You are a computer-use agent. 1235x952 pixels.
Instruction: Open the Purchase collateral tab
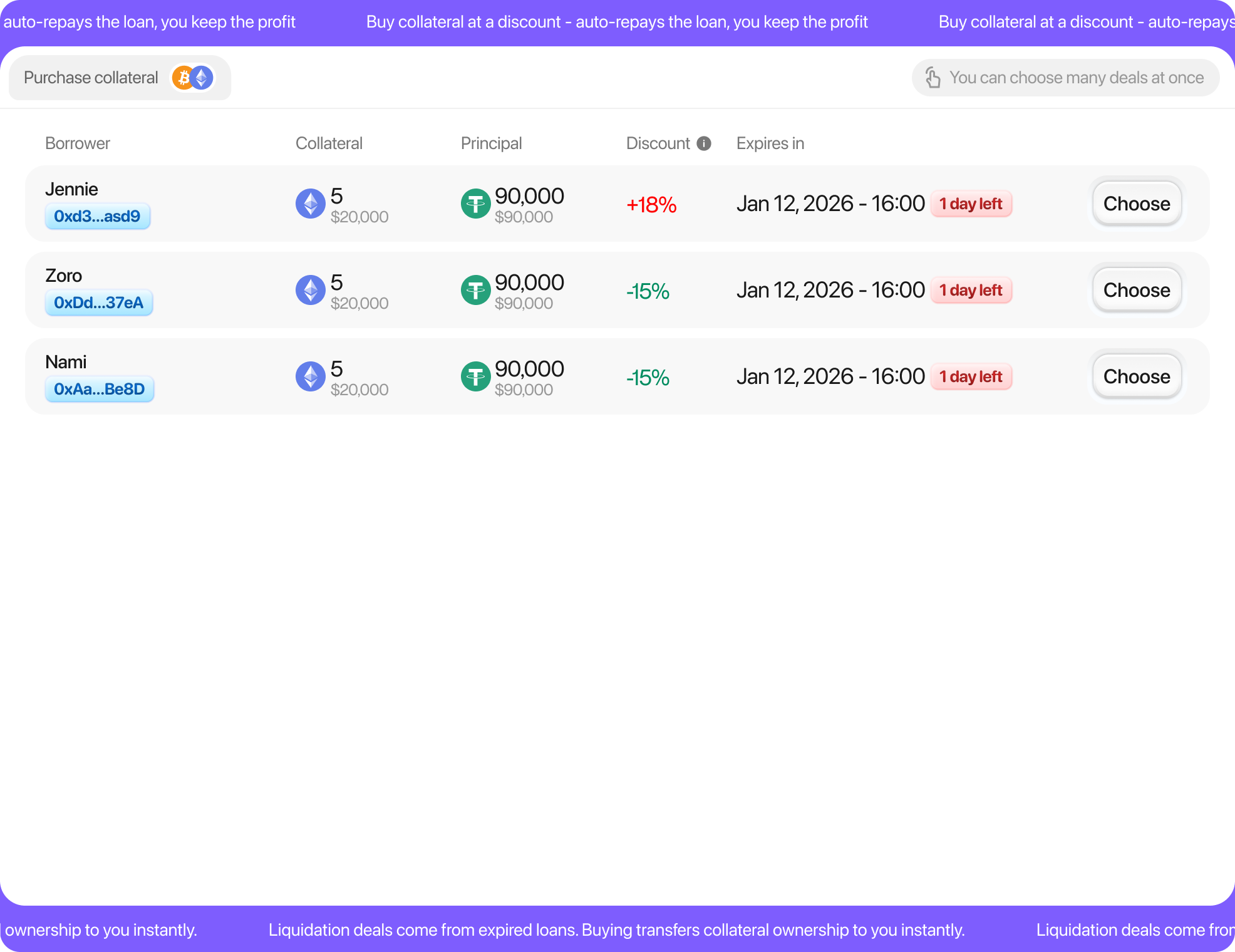120,78
